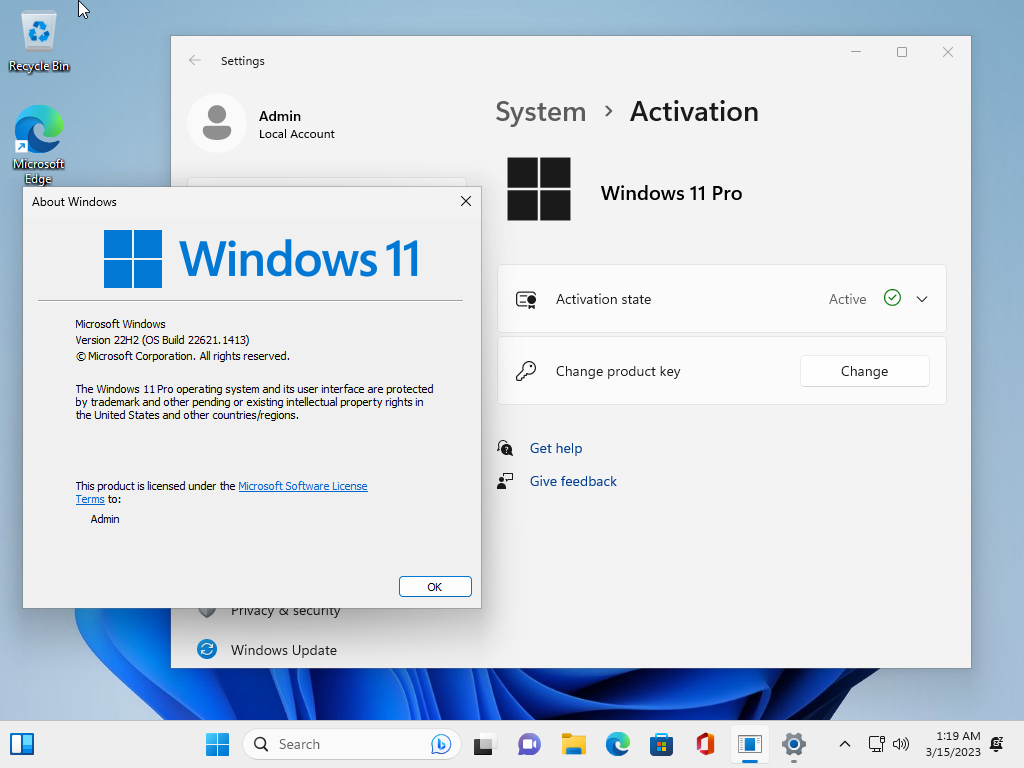Go back using the Settings back arrow

pos(195,61)
